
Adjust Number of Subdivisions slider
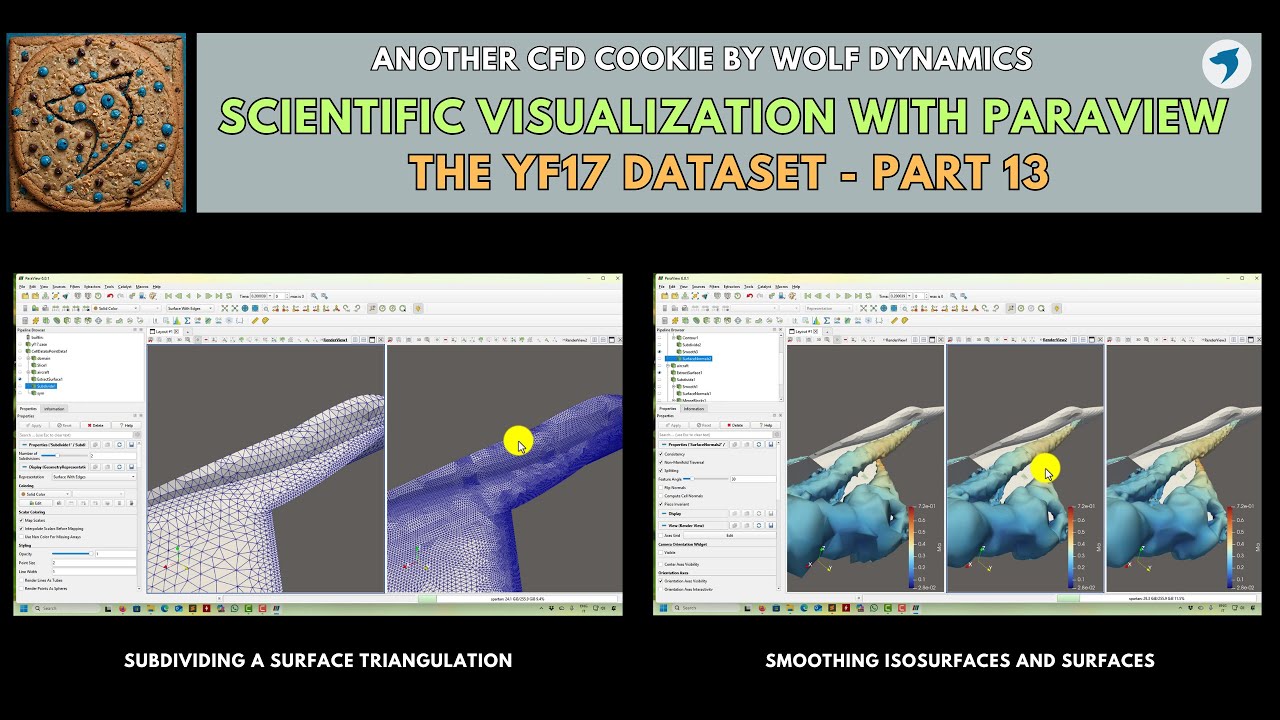pyautogui.click(x=65, y=455)
